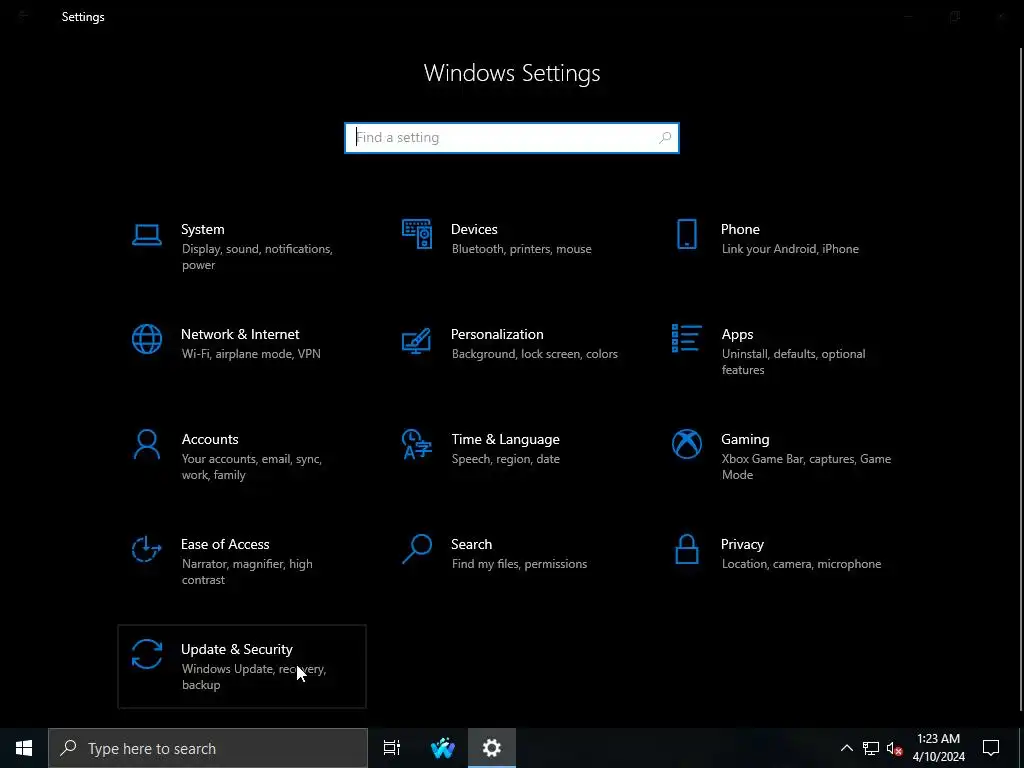The height and width of the screenshot is (768, 1024).
Task: Click the Privacy heading
Action: [x=742, y=545]
